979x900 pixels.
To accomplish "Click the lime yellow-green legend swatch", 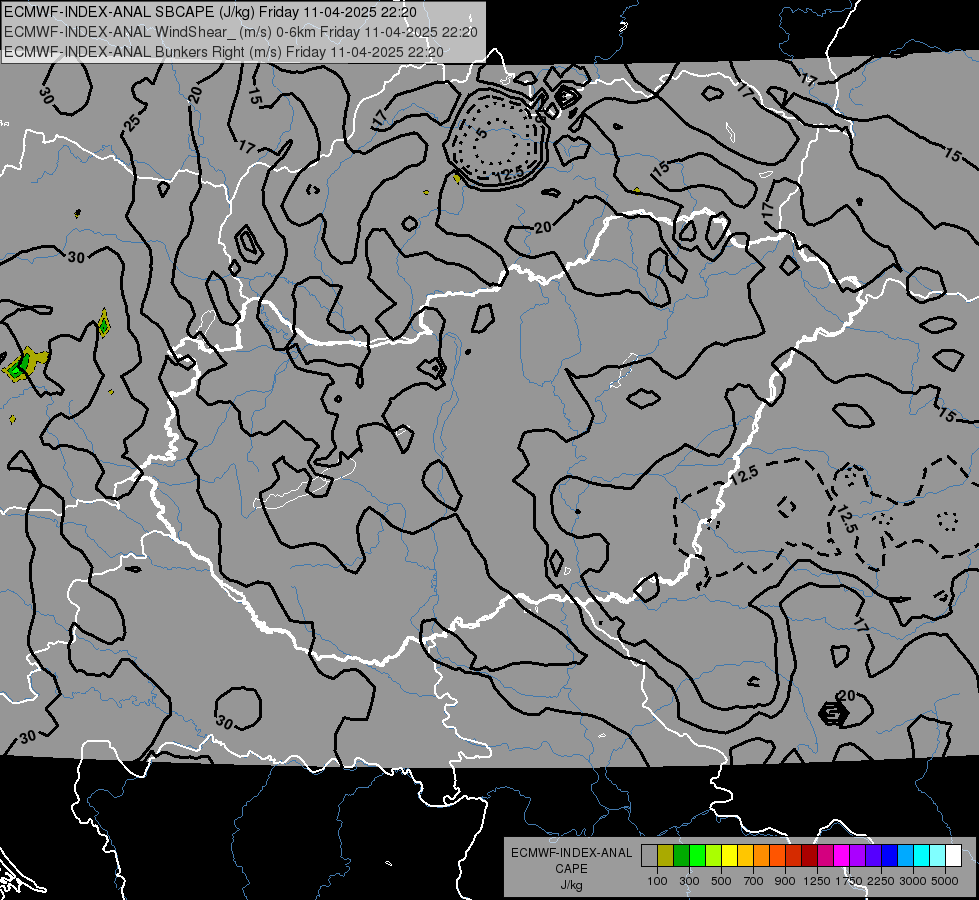I will click(x=714, y=856).
